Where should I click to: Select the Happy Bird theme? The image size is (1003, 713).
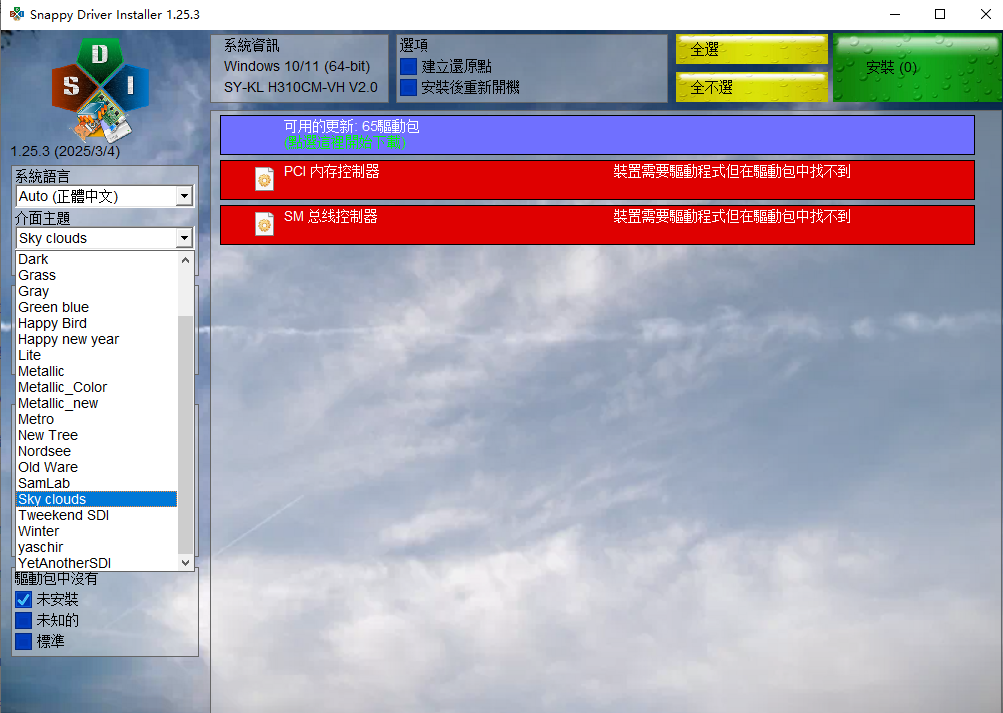97,323
